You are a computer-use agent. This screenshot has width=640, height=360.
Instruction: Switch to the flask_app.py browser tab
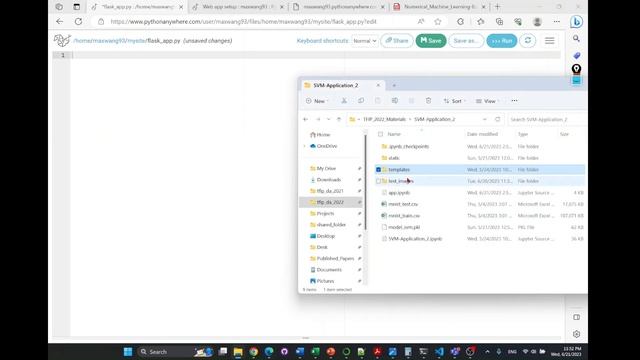tap(138, 7)
